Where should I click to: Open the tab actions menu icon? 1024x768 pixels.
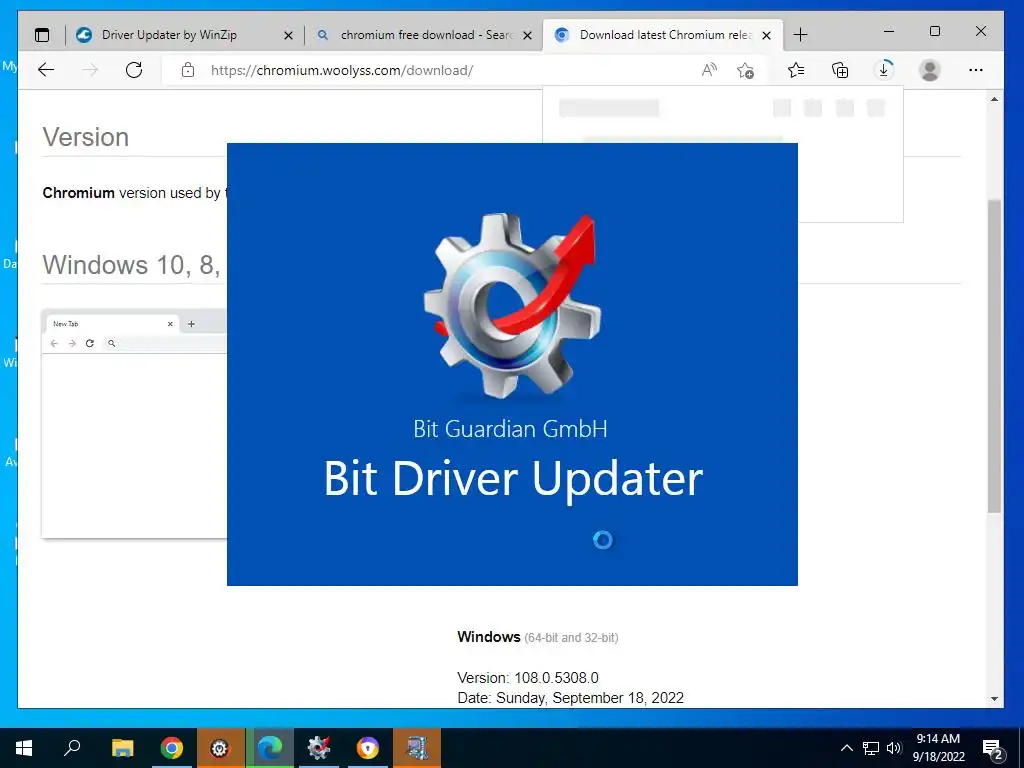tap(42, 35)
